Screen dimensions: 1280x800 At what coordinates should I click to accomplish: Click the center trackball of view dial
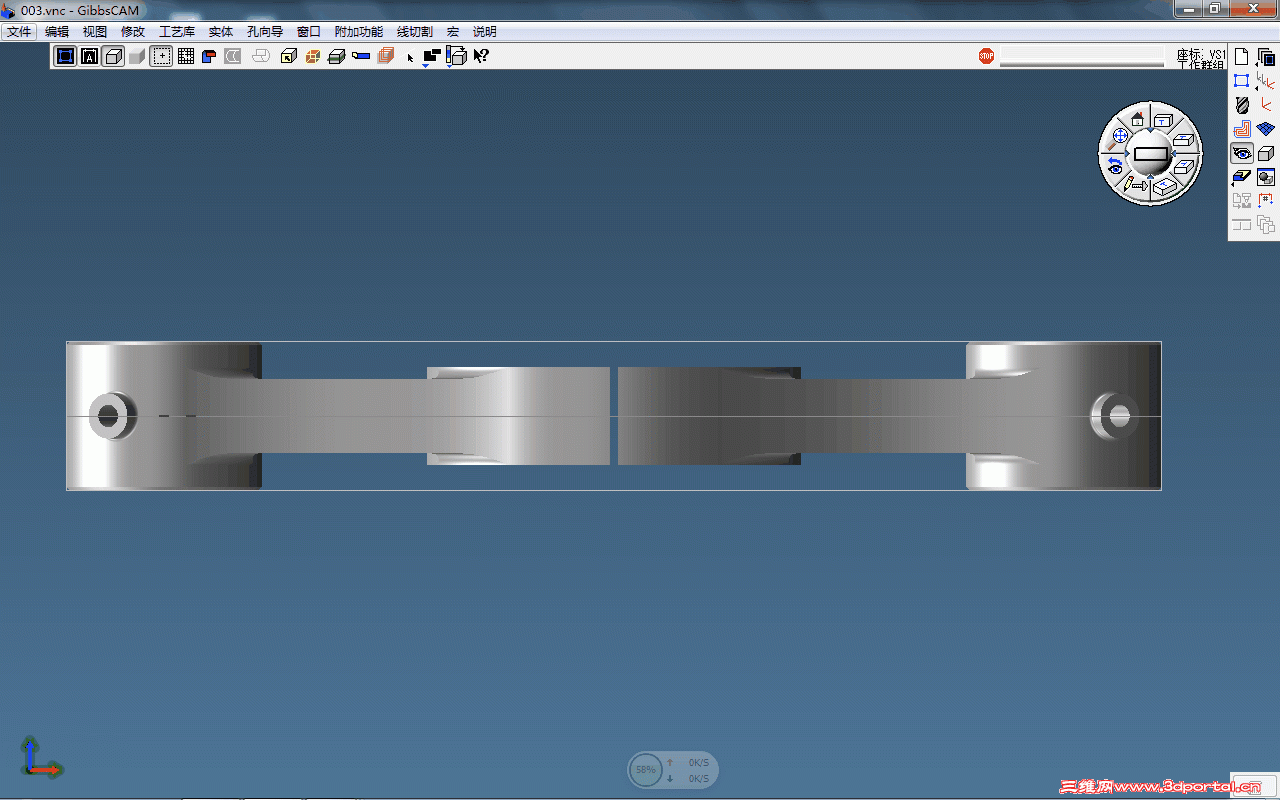click(1151, 154)
